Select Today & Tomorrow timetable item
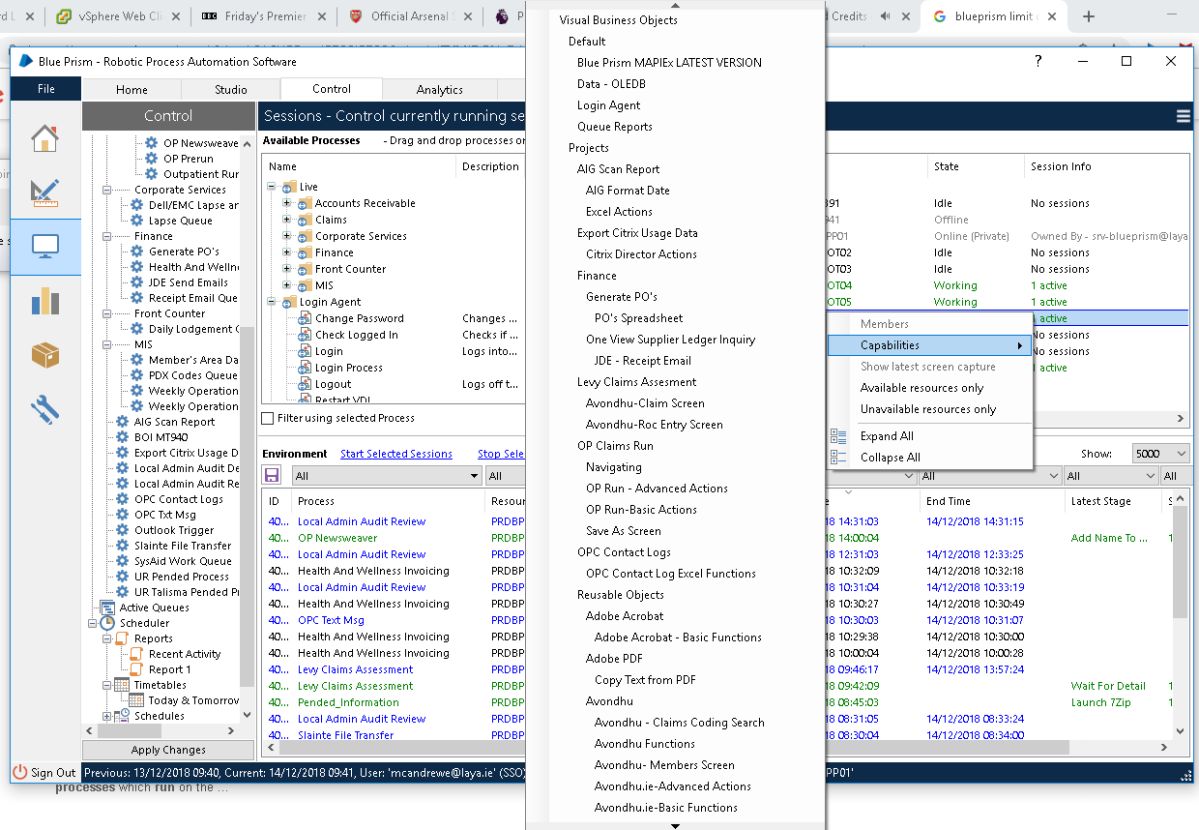1199x830 pixels. coord(193,700)
